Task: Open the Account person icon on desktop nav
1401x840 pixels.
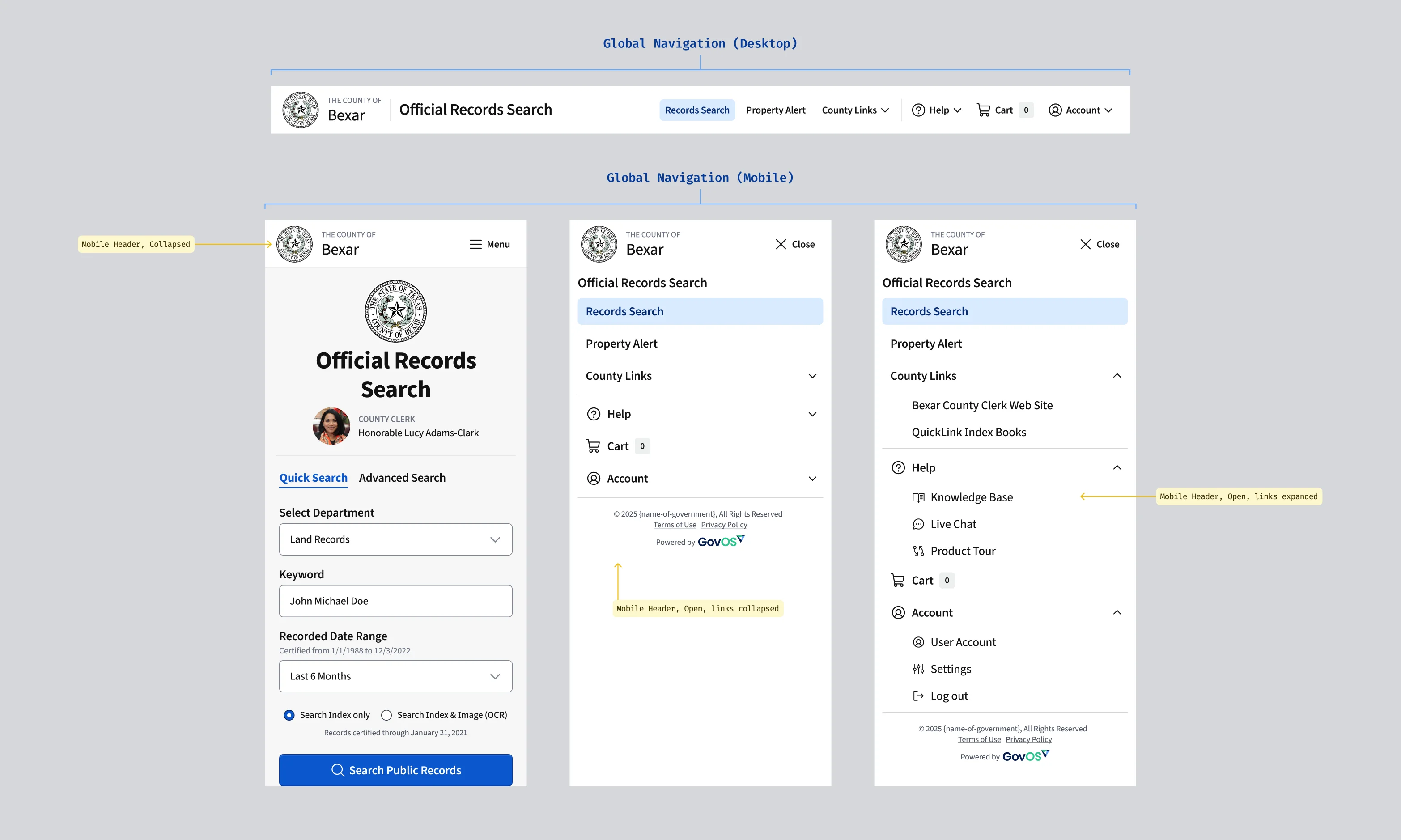Action: [x=1055, y=110]
